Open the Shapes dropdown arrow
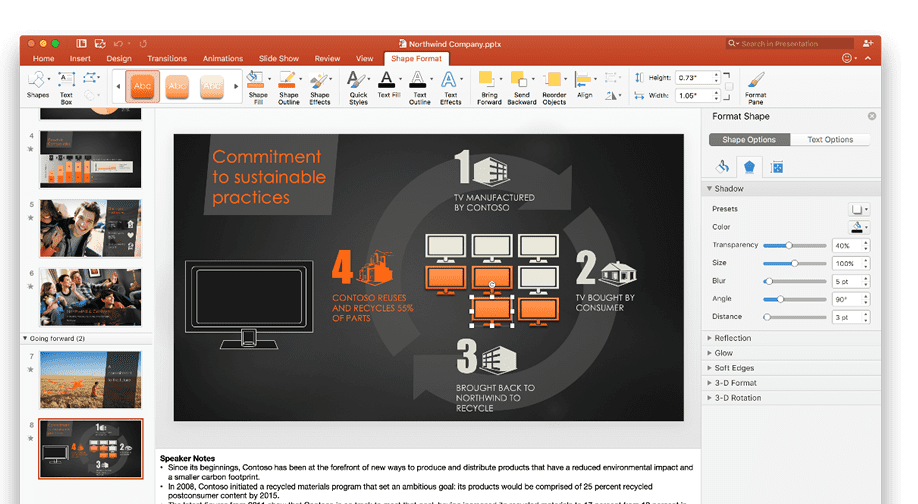The height and width of the screenshot is (504, 918). pyautogui.click(x=49, y=78)
